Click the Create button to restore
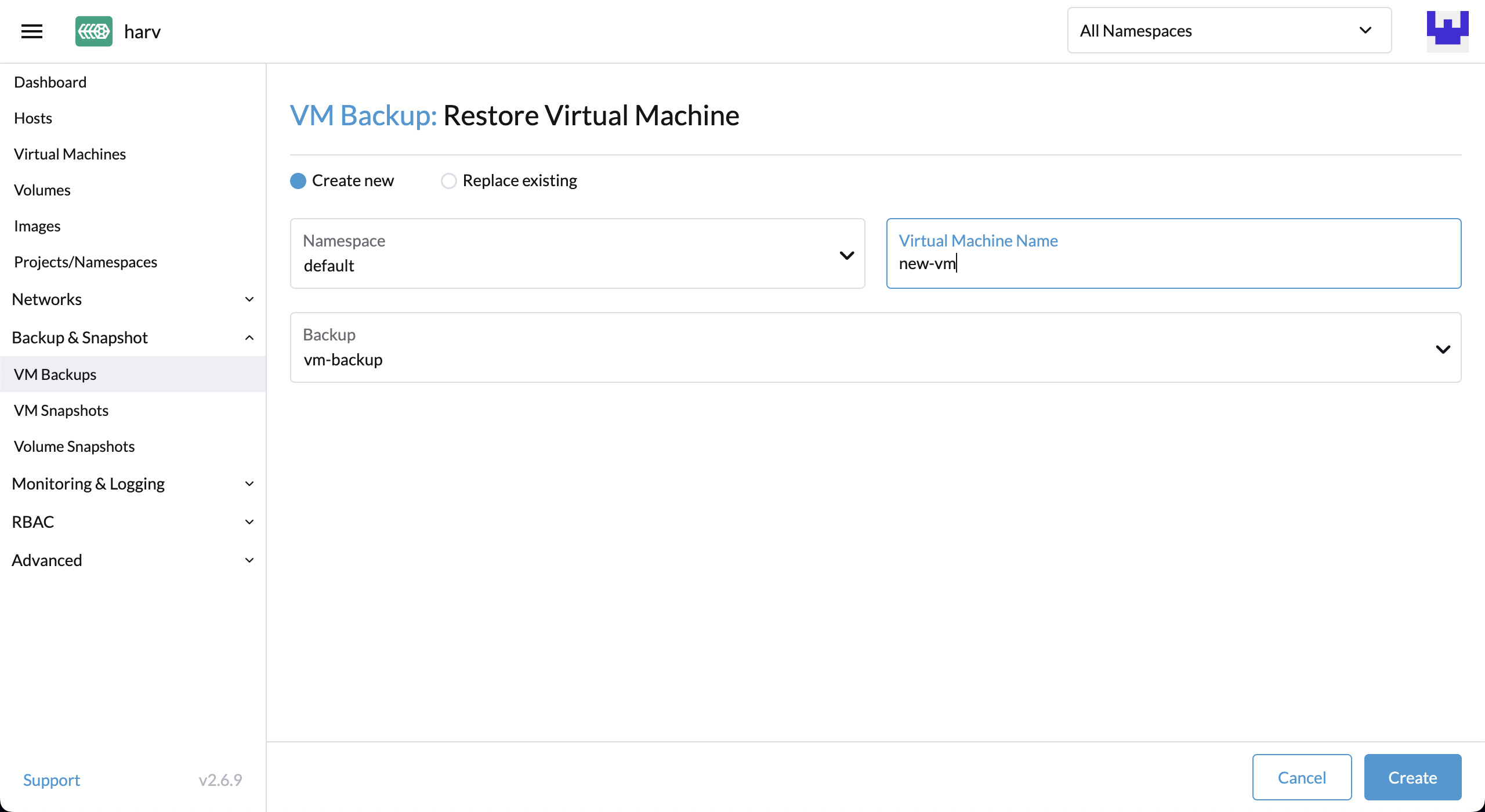 click(x=1412, y=777)
